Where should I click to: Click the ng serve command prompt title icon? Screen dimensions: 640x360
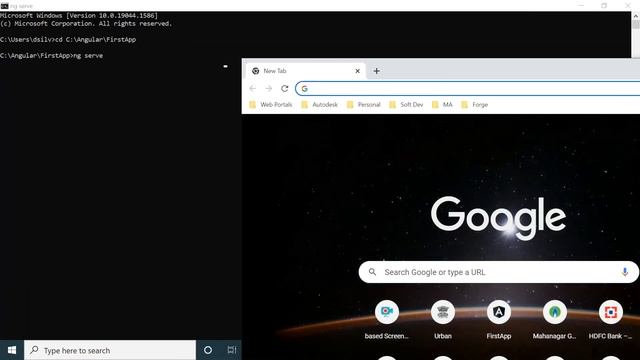tap(4, 6)
